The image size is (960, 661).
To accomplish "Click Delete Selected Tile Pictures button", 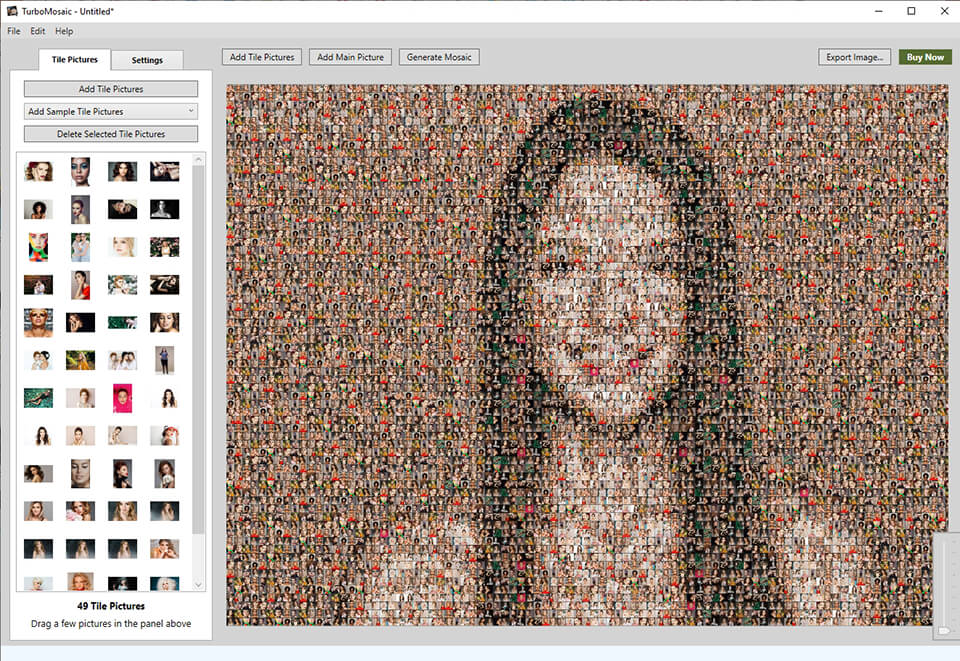I will (x=111, y=134).
